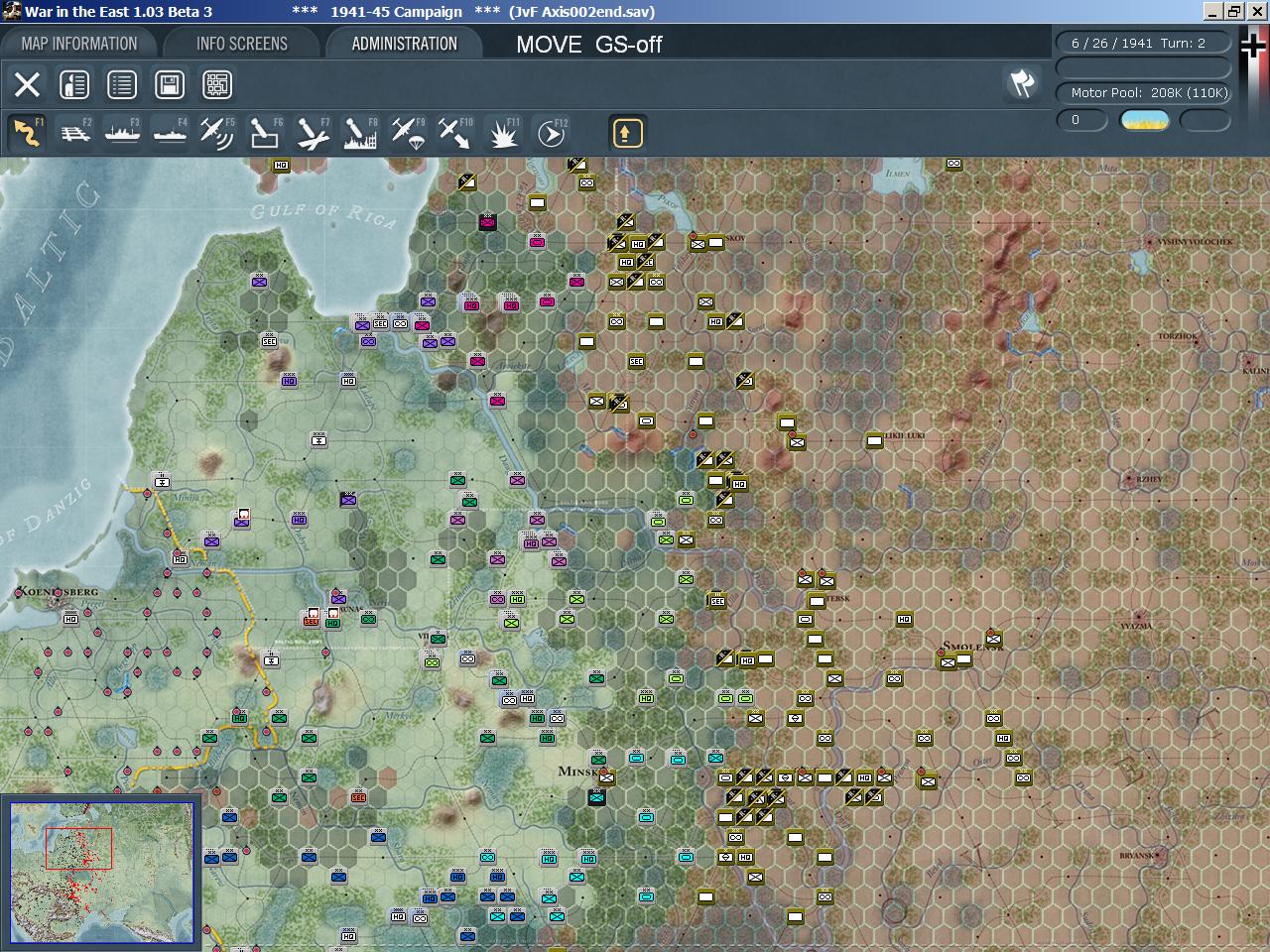Click the Vishniy Volochek city label
The height and width of the screenshot is (952, 1270).
pyautogui.click(x=1194, y=241)
